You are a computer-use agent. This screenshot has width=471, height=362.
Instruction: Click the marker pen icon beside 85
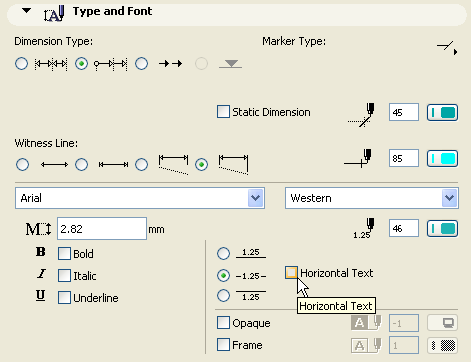pyautogui.click(x=358, y=158)
